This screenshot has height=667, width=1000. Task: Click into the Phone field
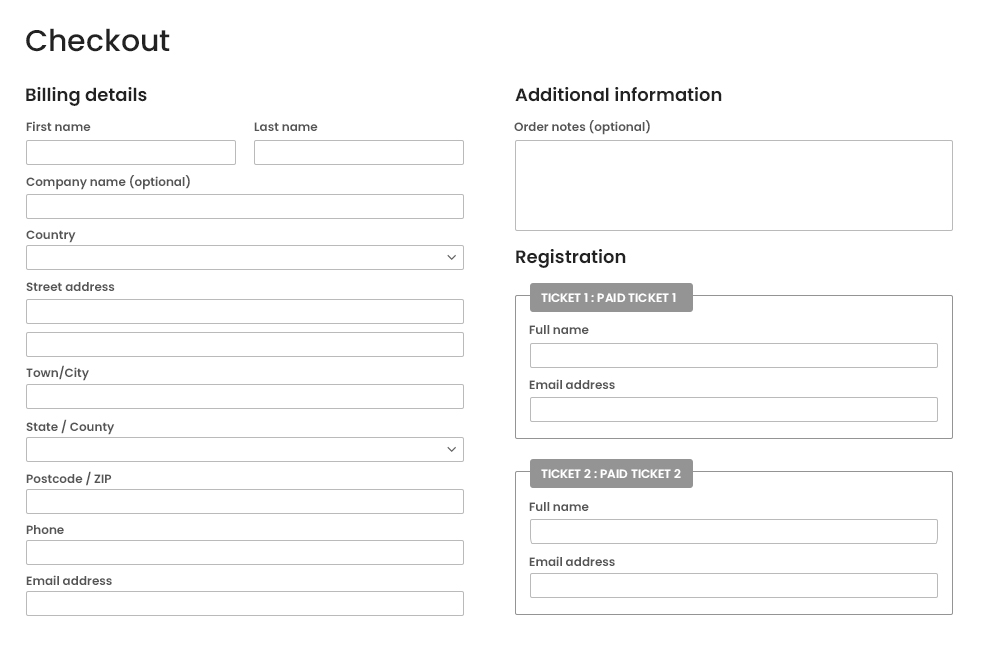coord(245,552)
